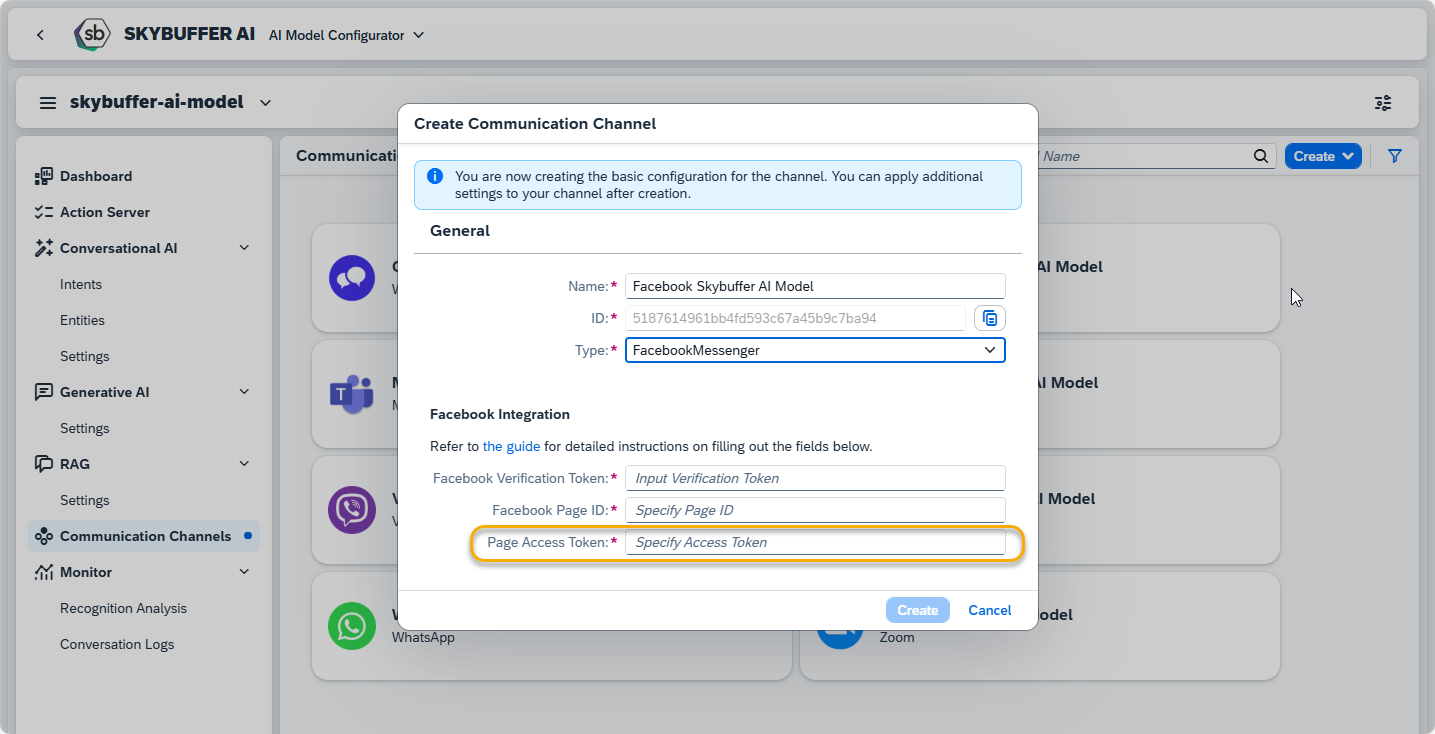The width and height of the screenshot is (1435, 734).
Task: Open the settings sliders icon at top right
Action: [1383, 103]
